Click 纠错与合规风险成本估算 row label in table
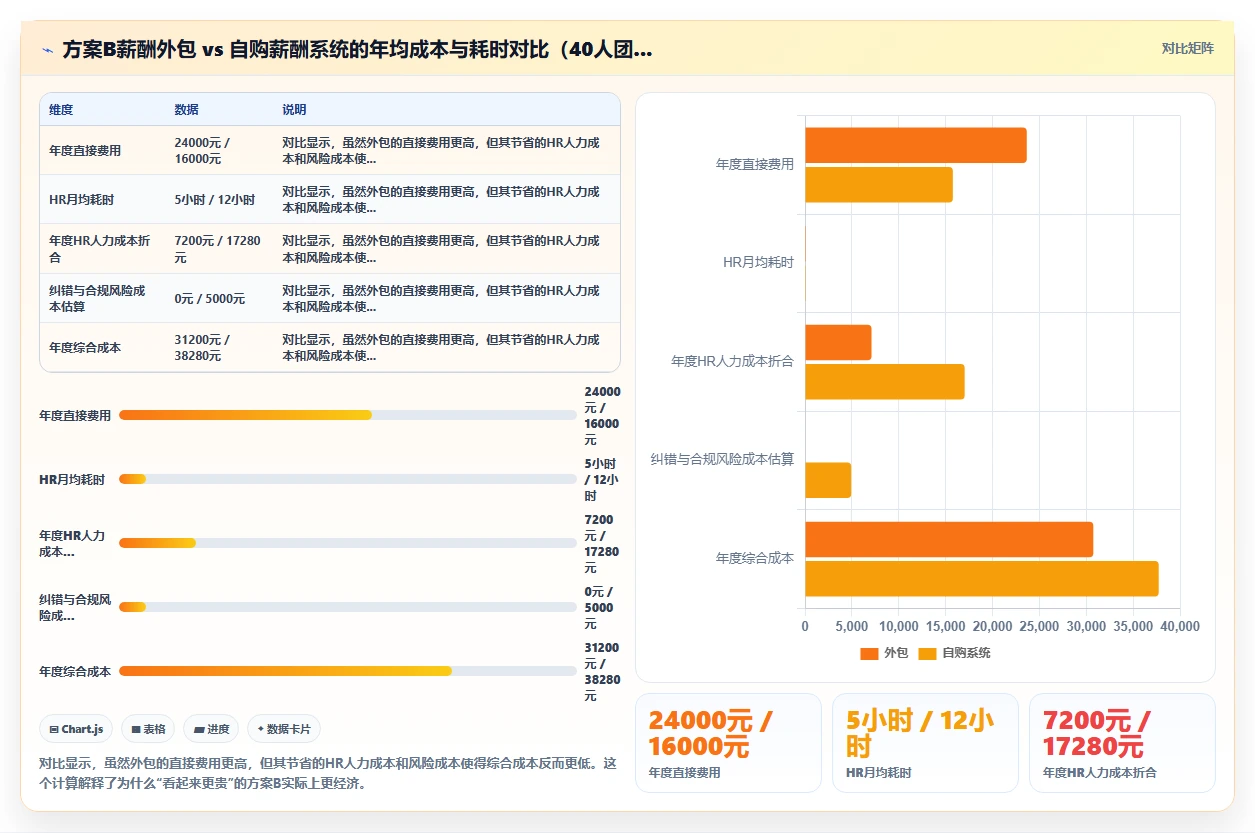The image size is (1255, 833). pos(97,298)
